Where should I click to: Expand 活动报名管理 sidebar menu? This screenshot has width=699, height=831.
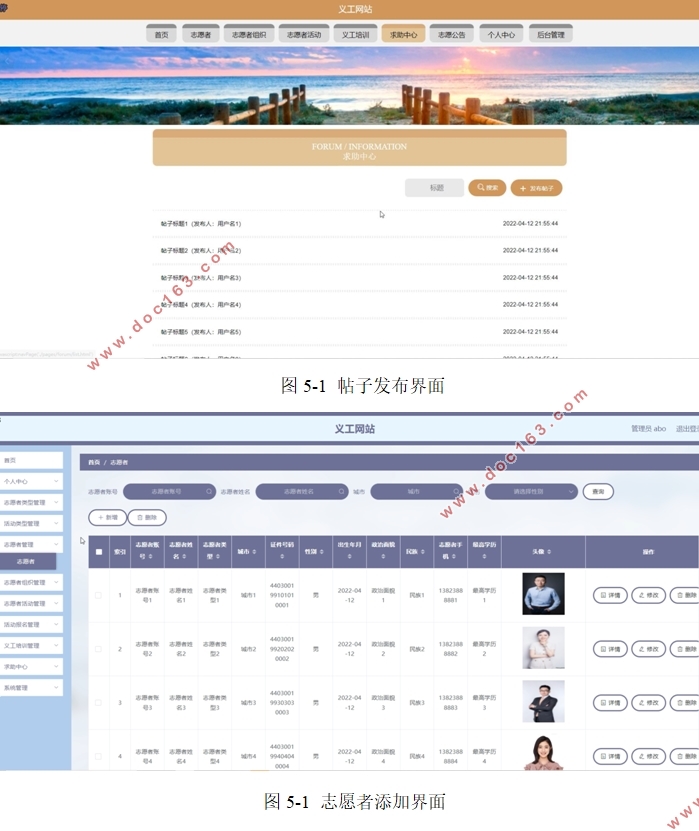[31, 624]
